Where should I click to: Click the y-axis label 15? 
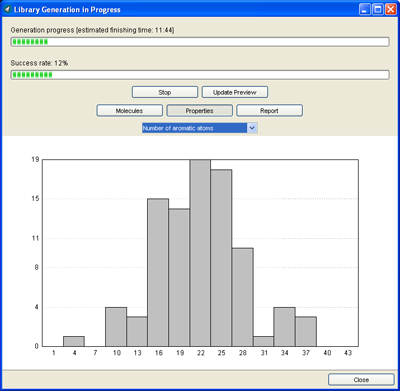click(x=35, y=199)
